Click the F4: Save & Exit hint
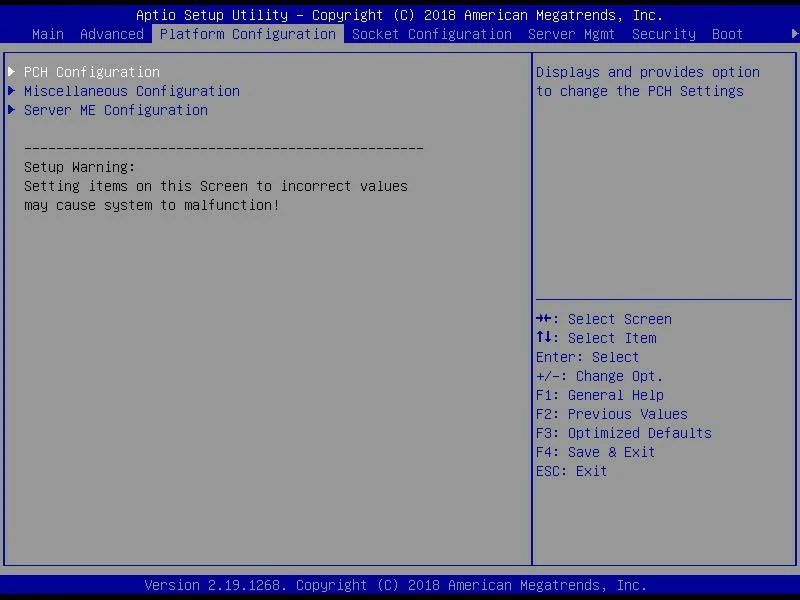This screenshot has height=600, width=800. pos(596,452)
